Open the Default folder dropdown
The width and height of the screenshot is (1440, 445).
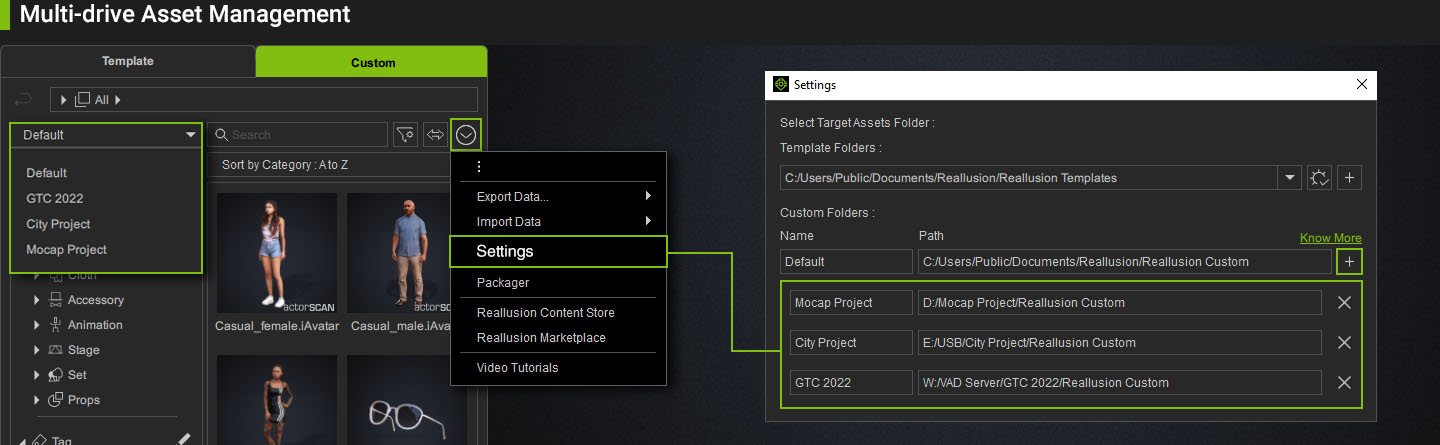[x=107, y=135]
